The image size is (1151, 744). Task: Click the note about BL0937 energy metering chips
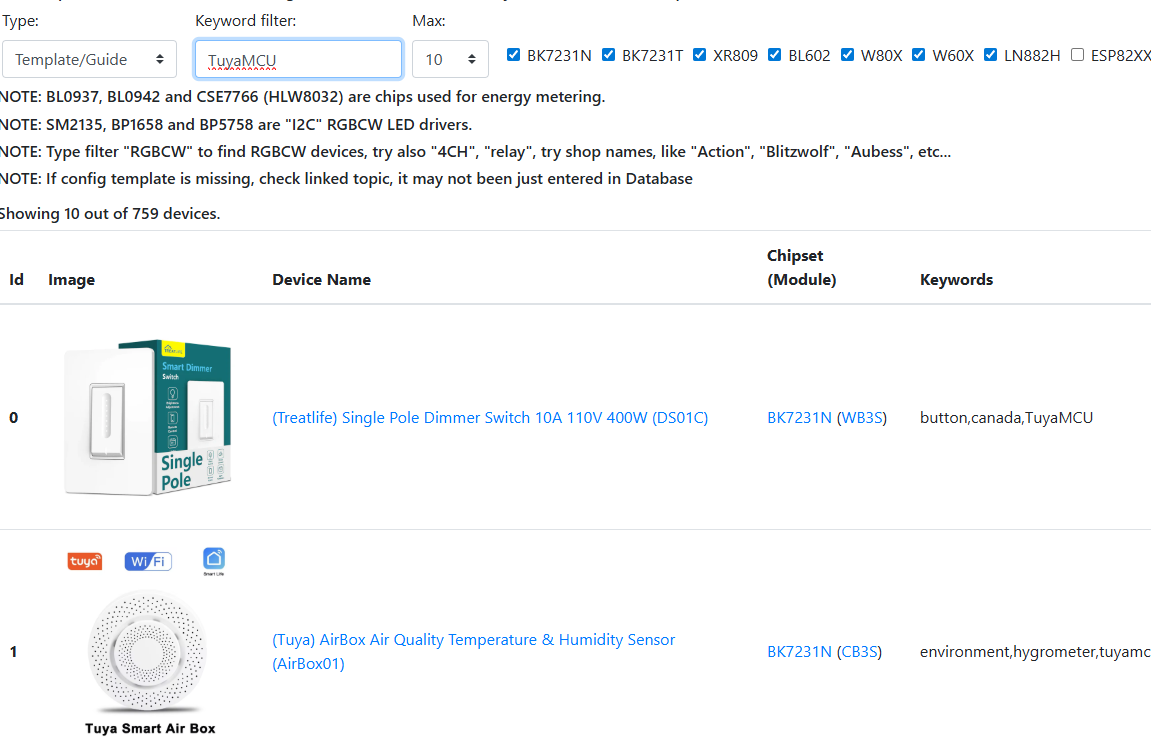click(302, 97)
